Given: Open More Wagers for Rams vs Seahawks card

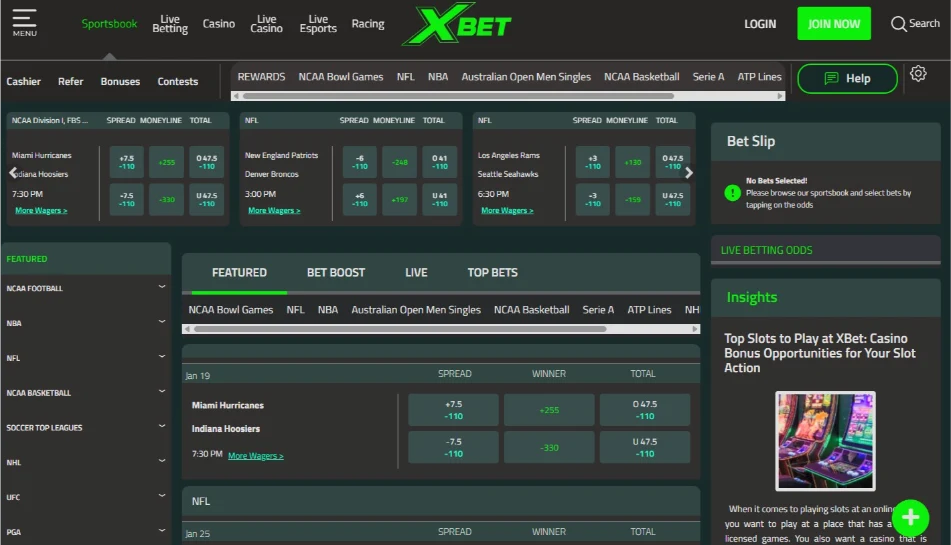Looking at the screenshot, I should click(507, 210).
